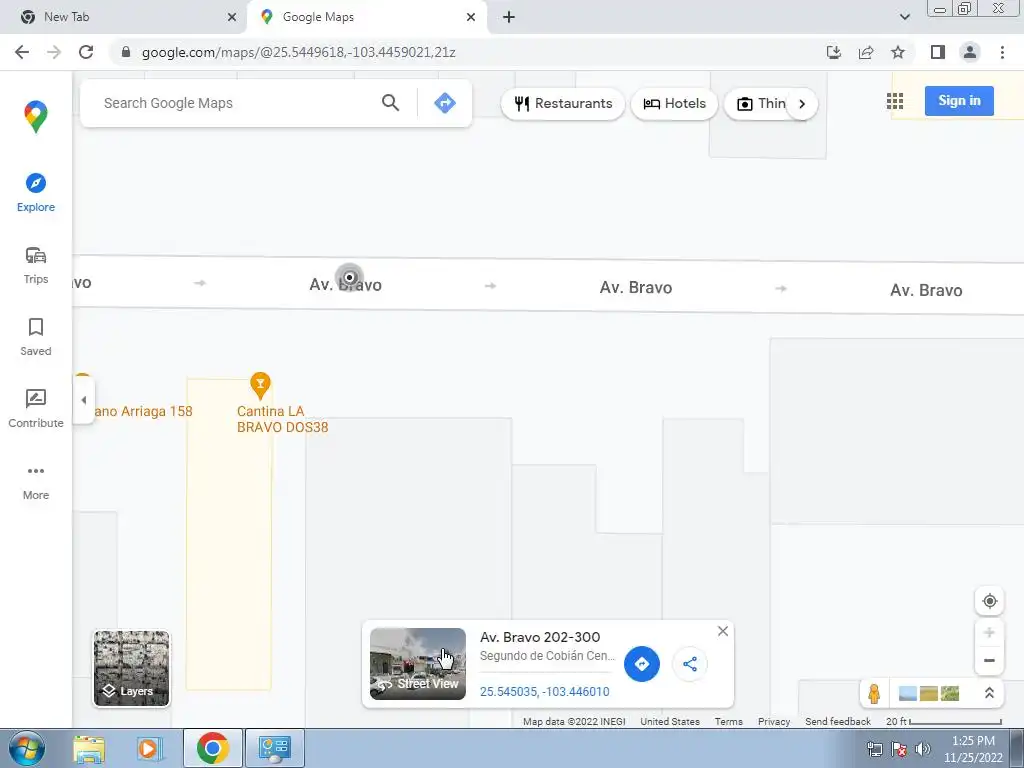Bookmark this page with star

click(x=898, y=52)
